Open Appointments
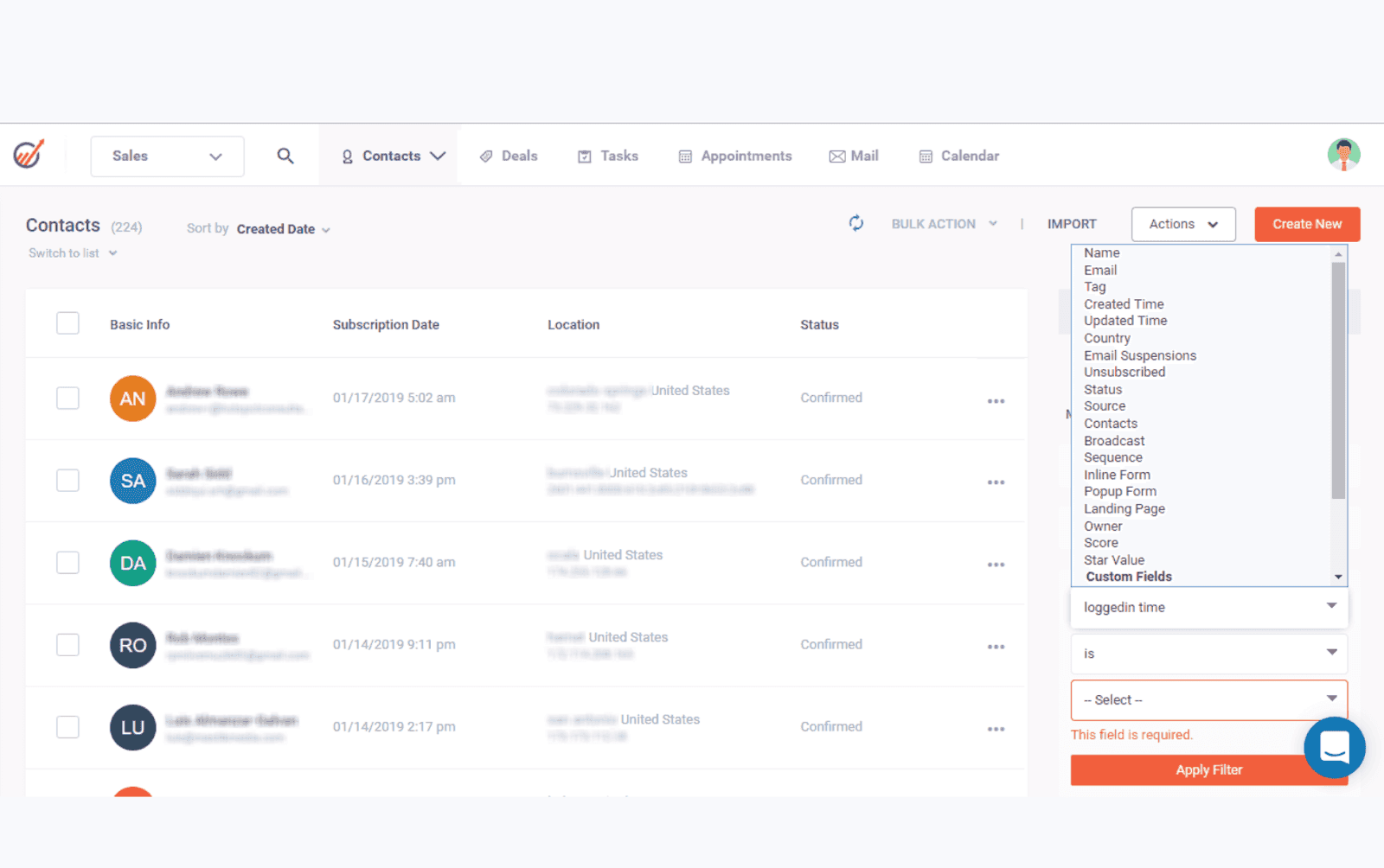 tap(735, 156)
